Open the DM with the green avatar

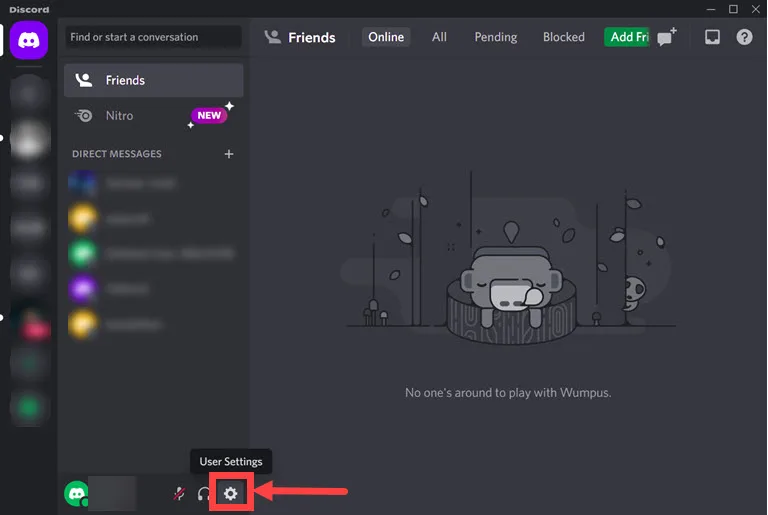(x=153, y=254)
